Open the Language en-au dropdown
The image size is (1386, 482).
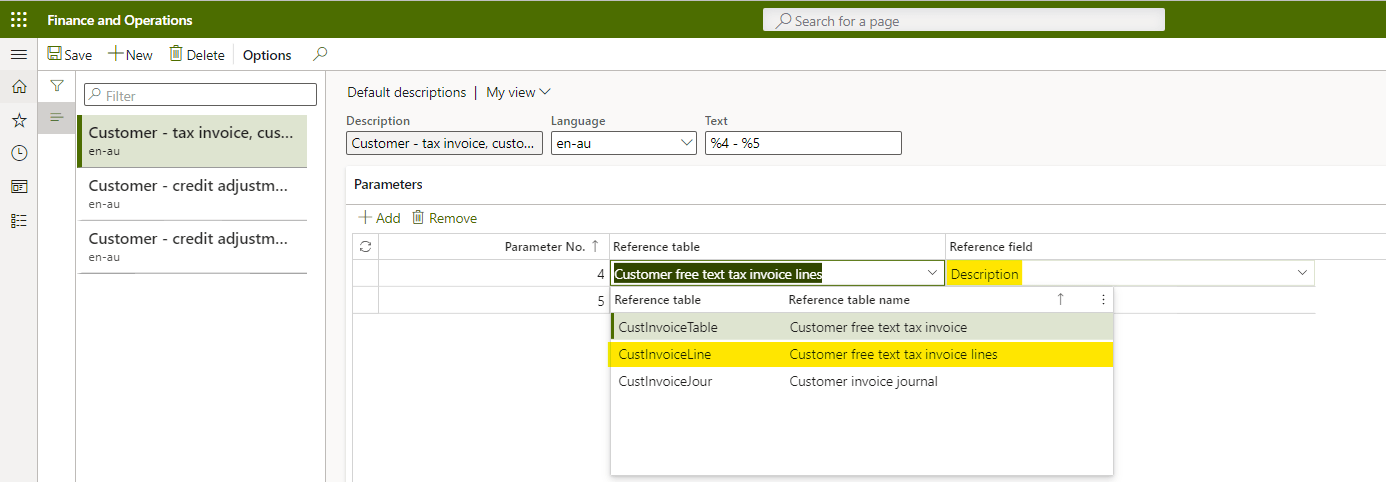(x=687, y=143)
